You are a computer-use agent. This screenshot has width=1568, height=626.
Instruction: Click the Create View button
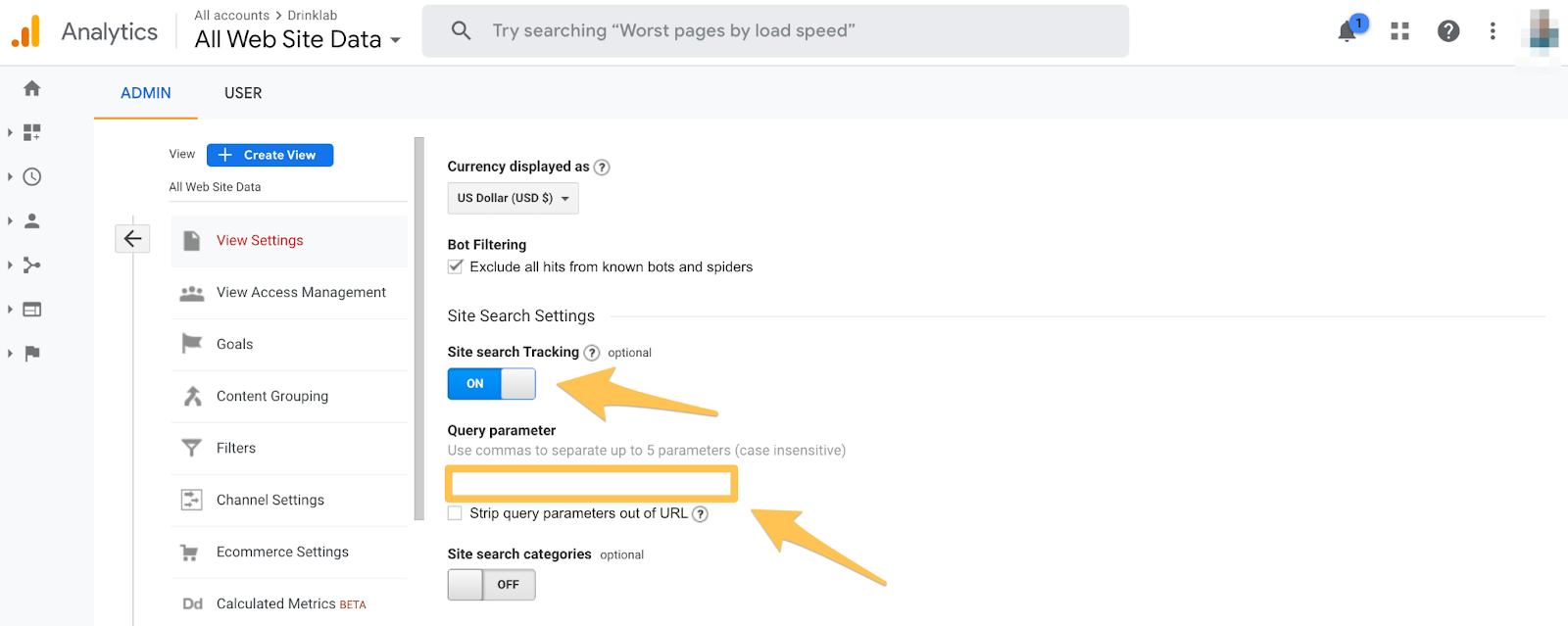click(269, 155)
